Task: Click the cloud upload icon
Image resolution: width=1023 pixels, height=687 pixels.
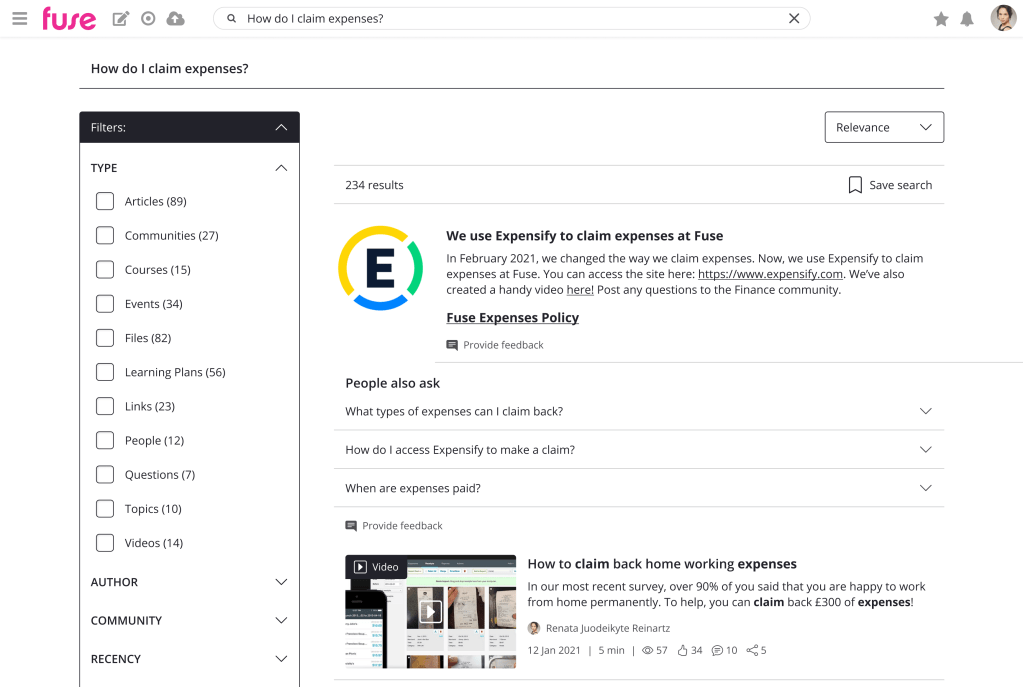Action: (175, 19)
